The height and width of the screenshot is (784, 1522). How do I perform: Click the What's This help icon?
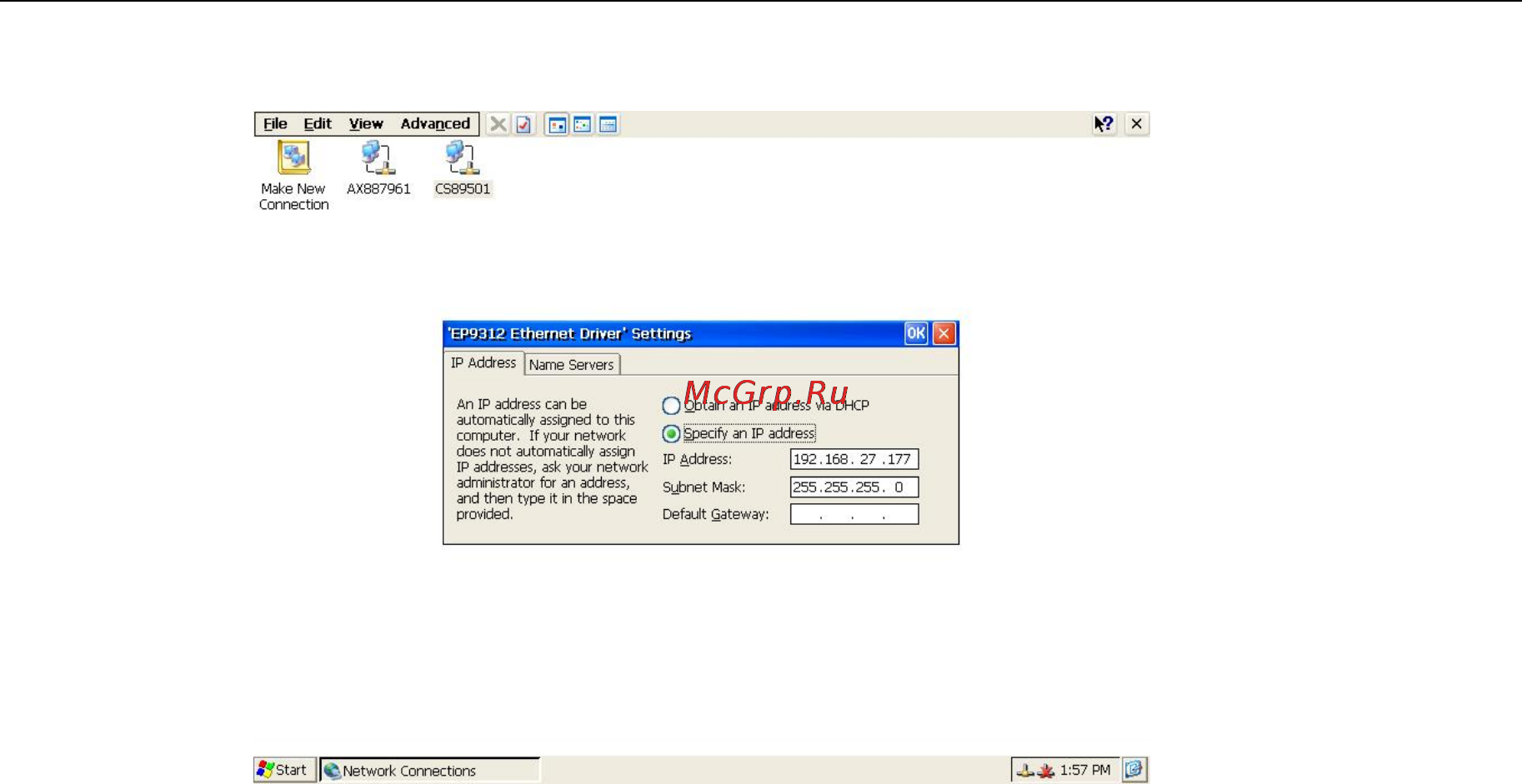point(1104,124)
